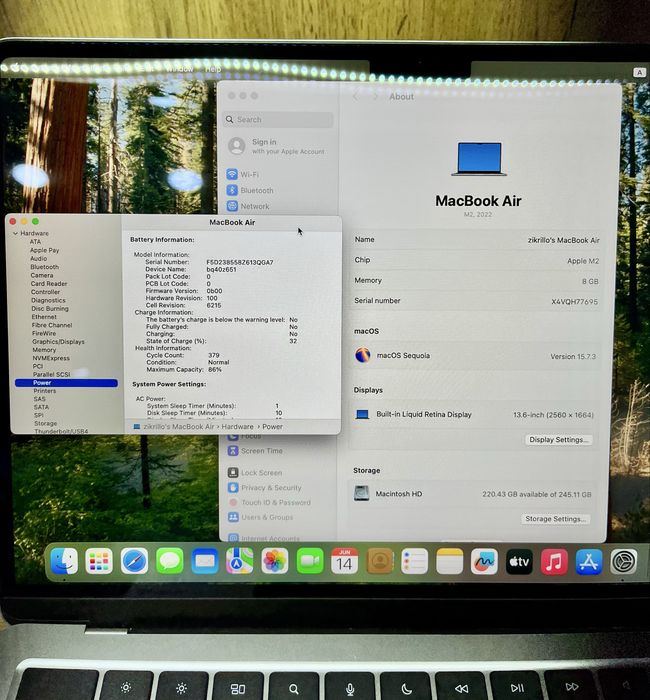This screenshot has height=700, width=650.
Task: Select Graphics/Displays in Hardware list
Action: tap(58, 342)
